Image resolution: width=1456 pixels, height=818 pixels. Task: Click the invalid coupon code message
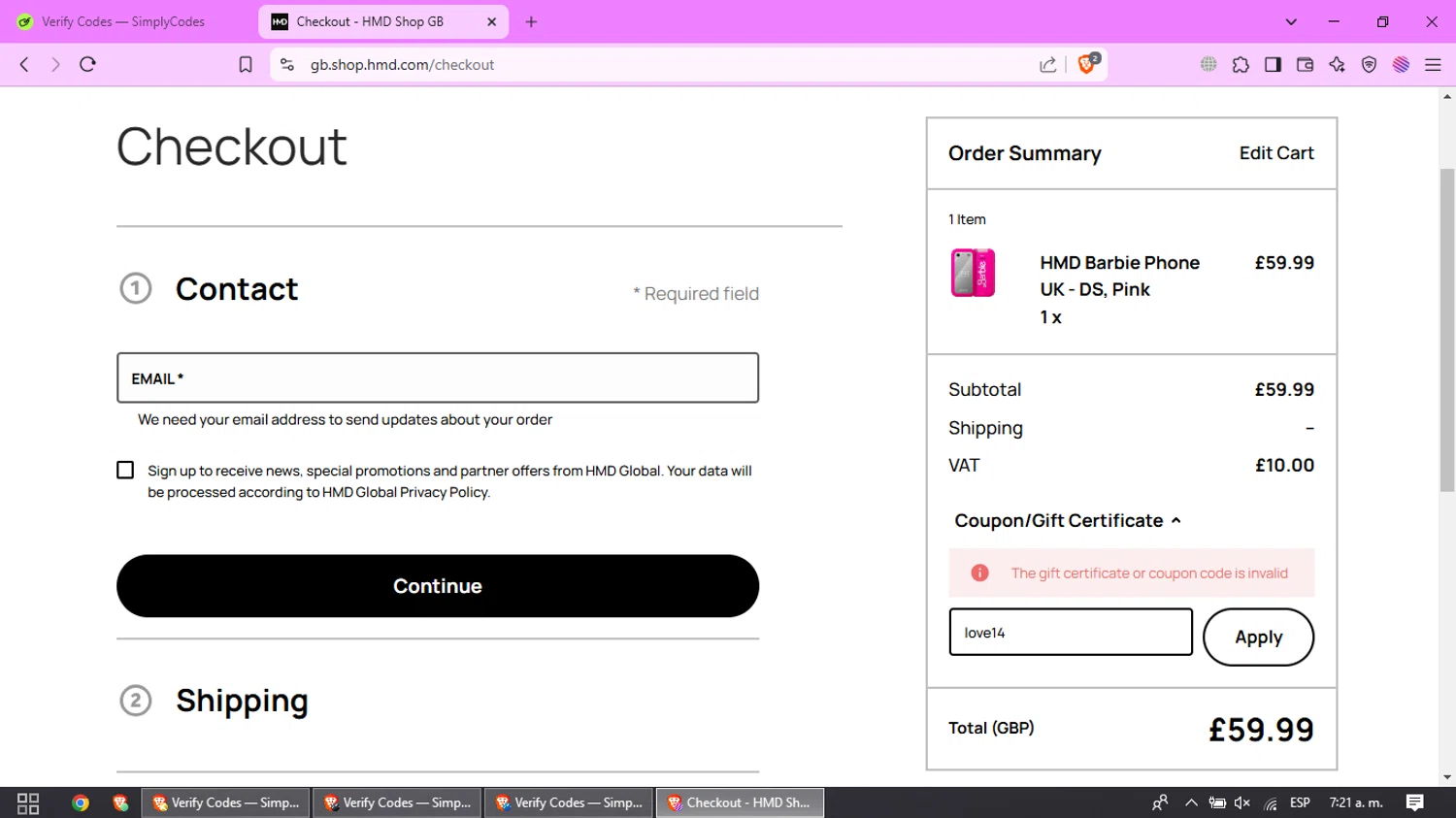coord(1149,573)
